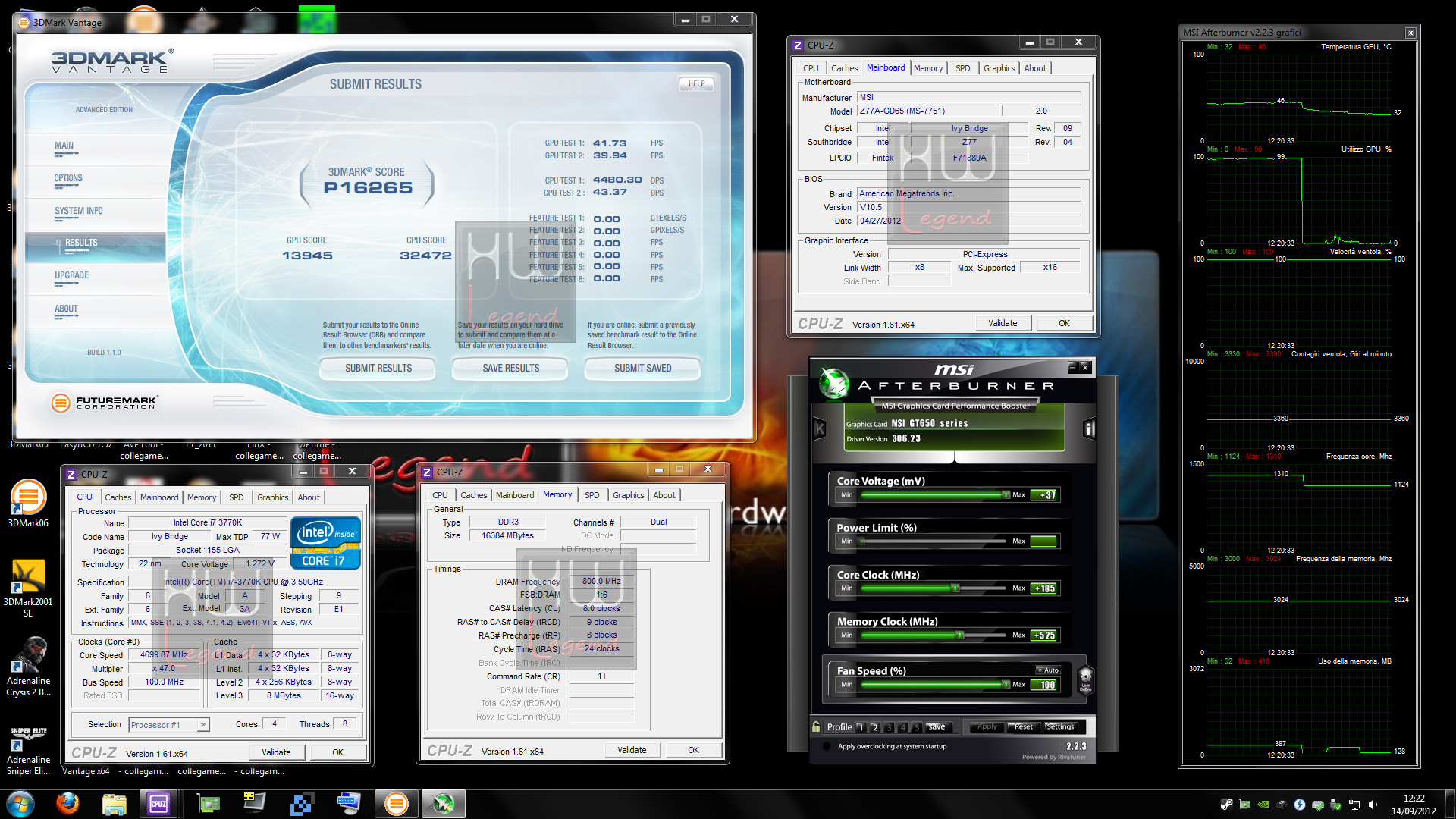Click the MSI Afterburner dragon logo

[x=834, y=383]
